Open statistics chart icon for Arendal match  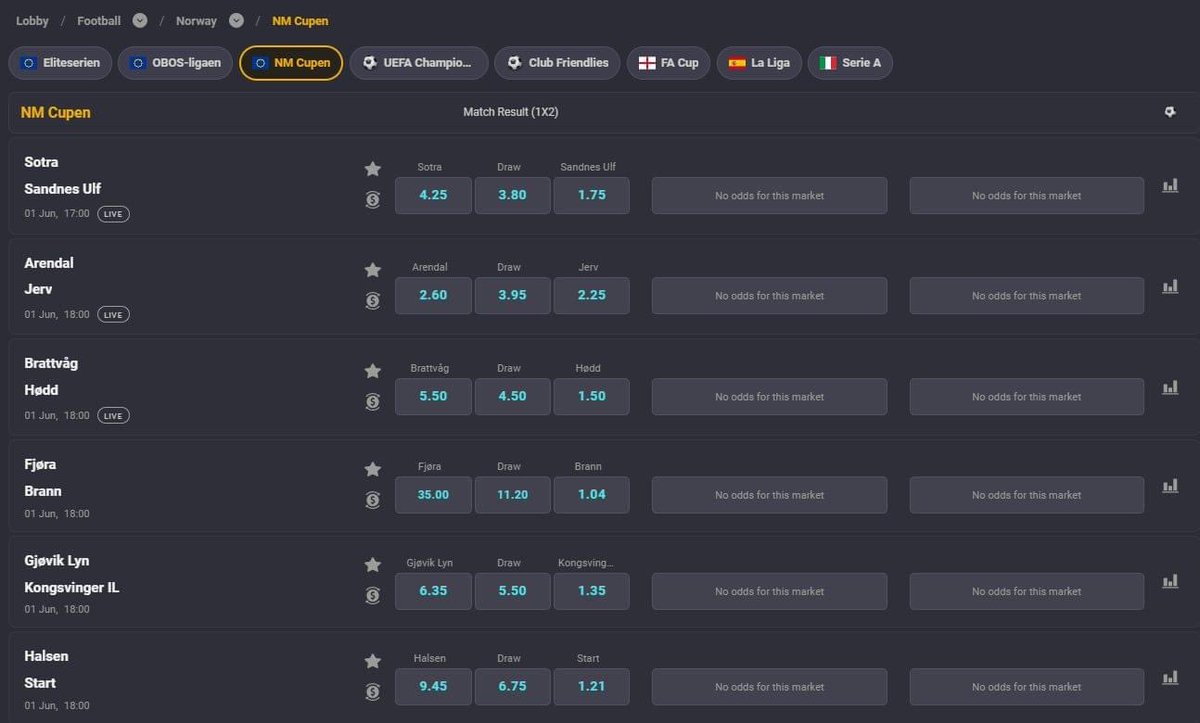click(x=1170, y=286)
